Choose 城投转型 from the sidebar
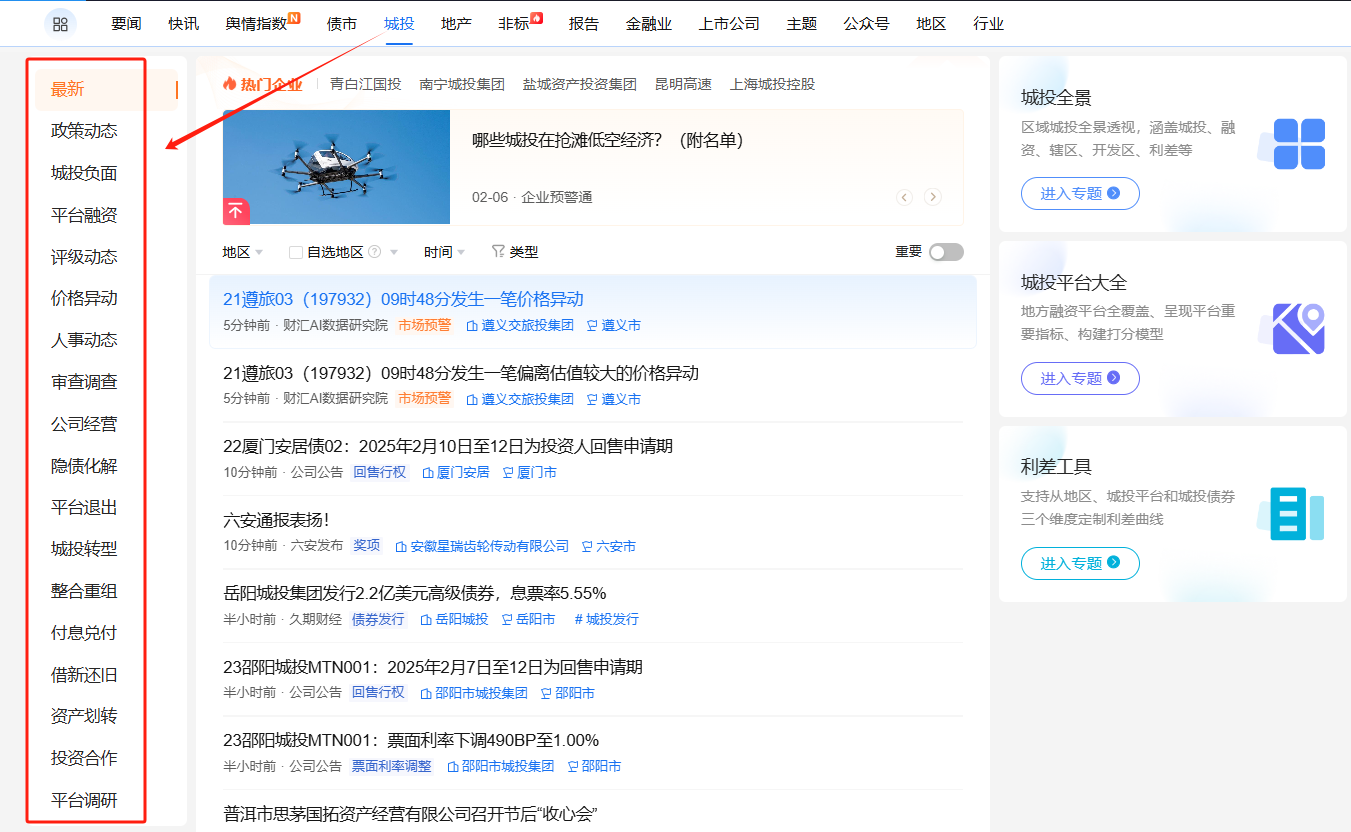Screen dimensions: 1351x832 [84, 549]
